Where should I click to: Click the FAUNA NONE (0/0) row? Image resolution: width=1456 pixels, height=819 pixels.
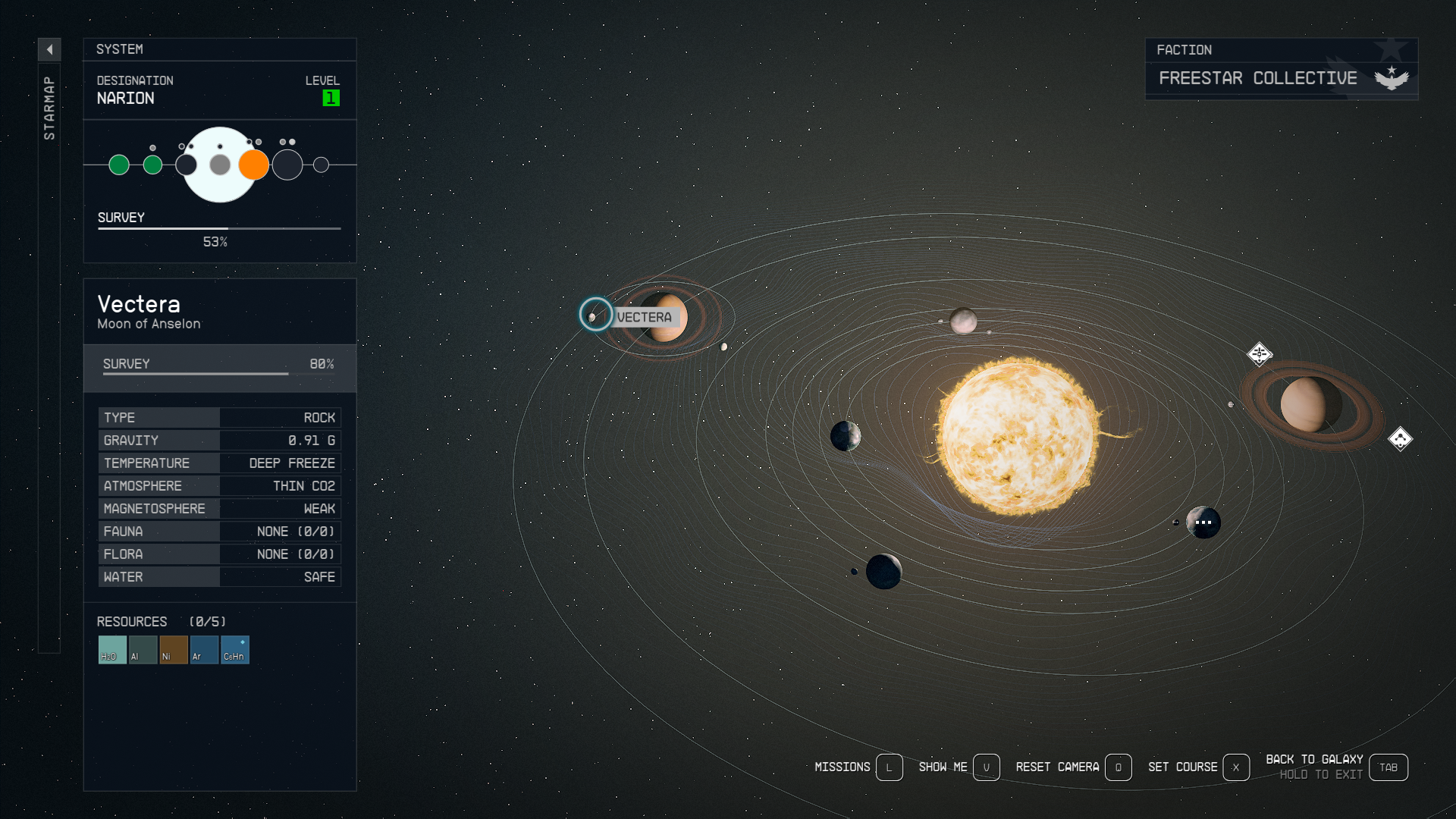(220, 532)
